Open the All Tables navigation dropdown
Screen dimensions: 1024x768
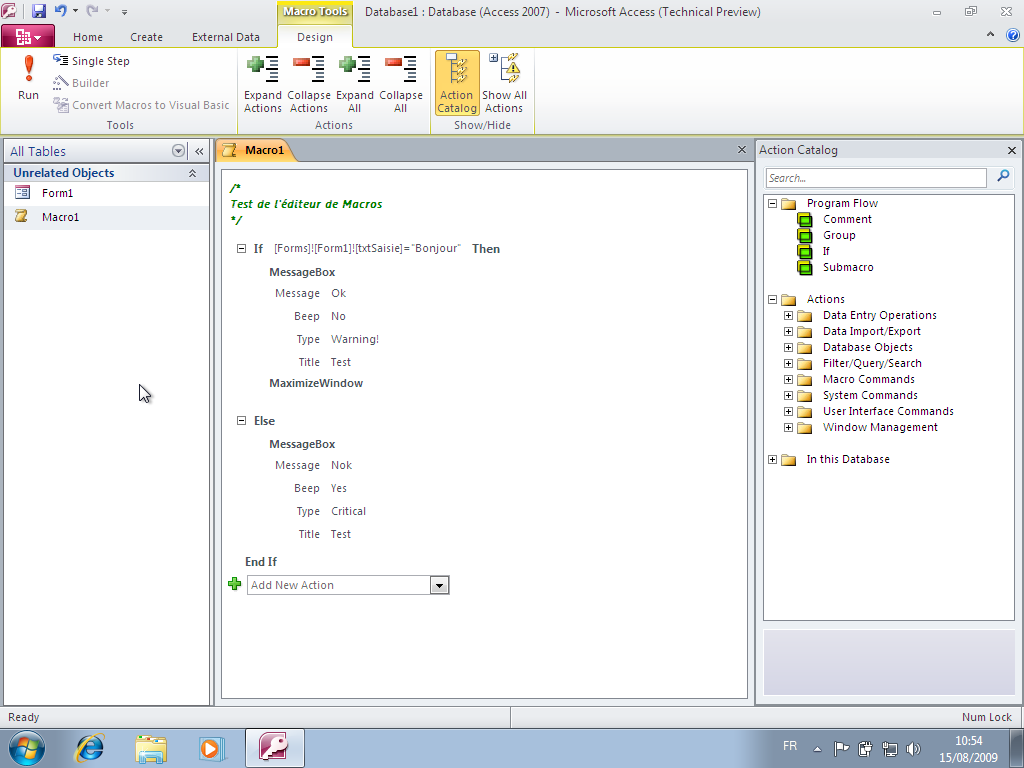(178, 151)
